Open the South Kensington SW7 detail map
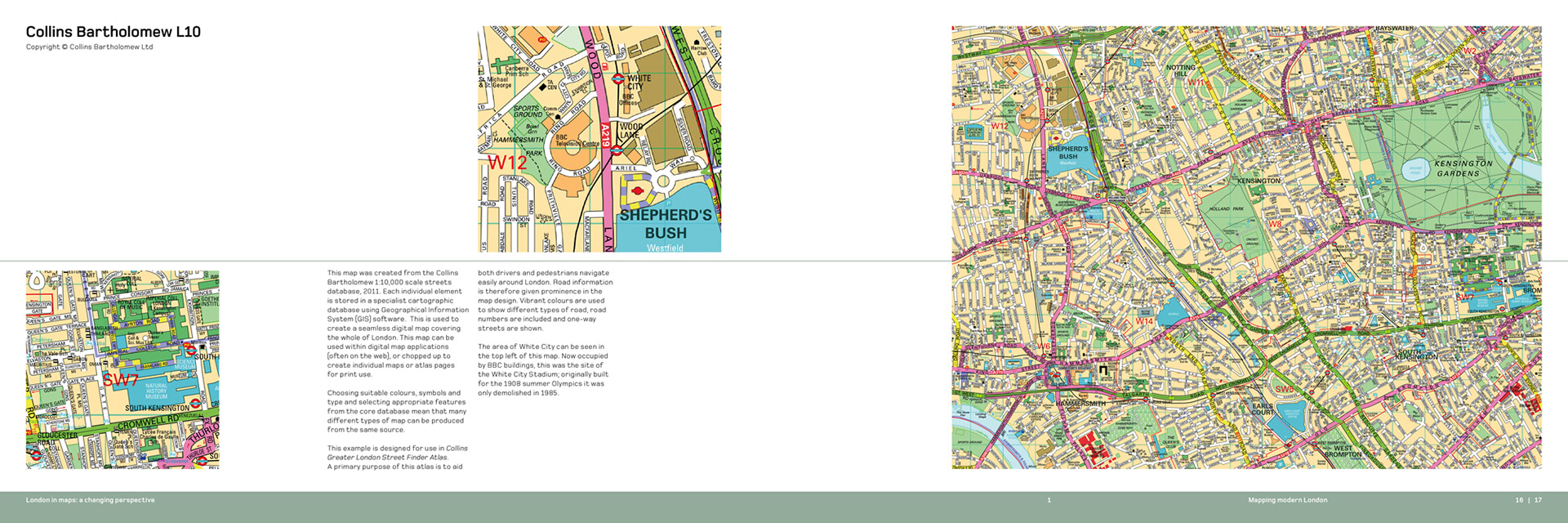The width and height of the screenshot is (1568, 523). (122, 369)
